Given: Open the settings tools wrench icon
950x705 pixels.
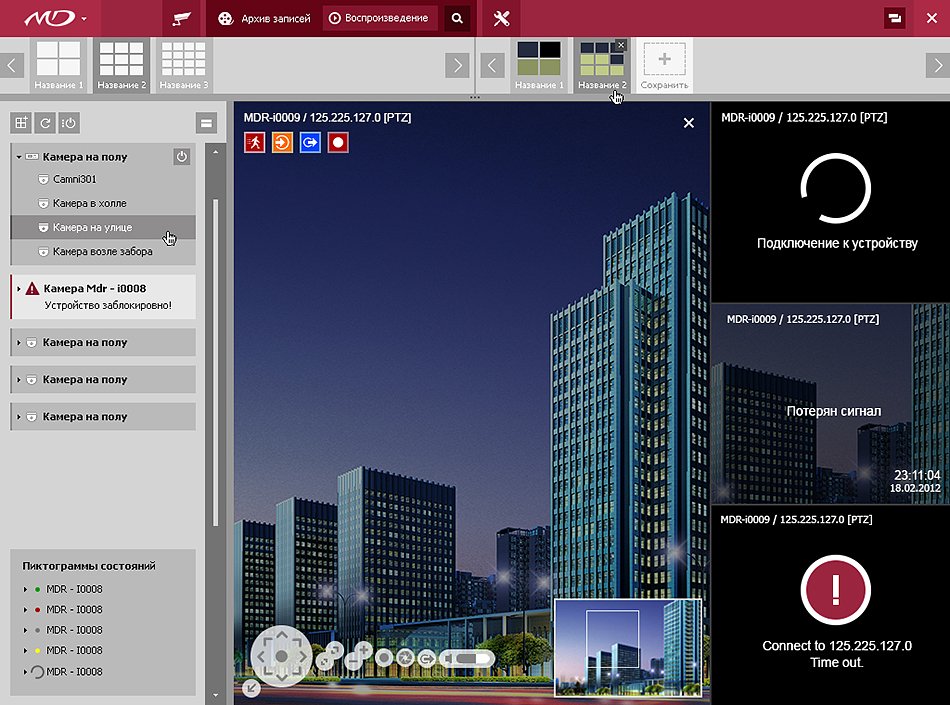Looking at the screenshot, I should coord(502,18).
